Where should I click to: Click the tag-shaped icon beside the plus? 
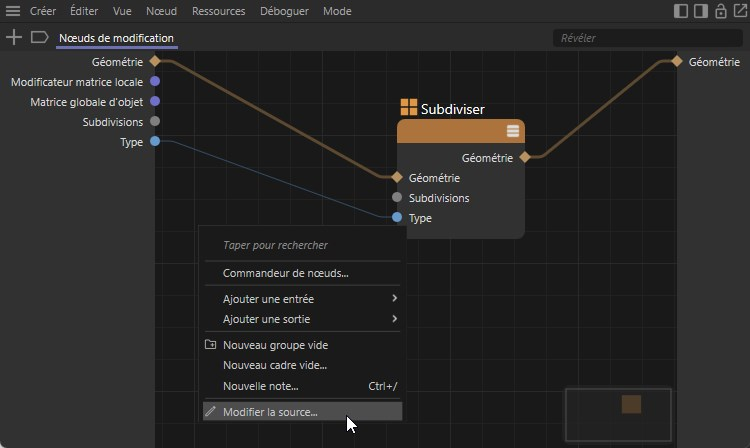click(39, 37)
